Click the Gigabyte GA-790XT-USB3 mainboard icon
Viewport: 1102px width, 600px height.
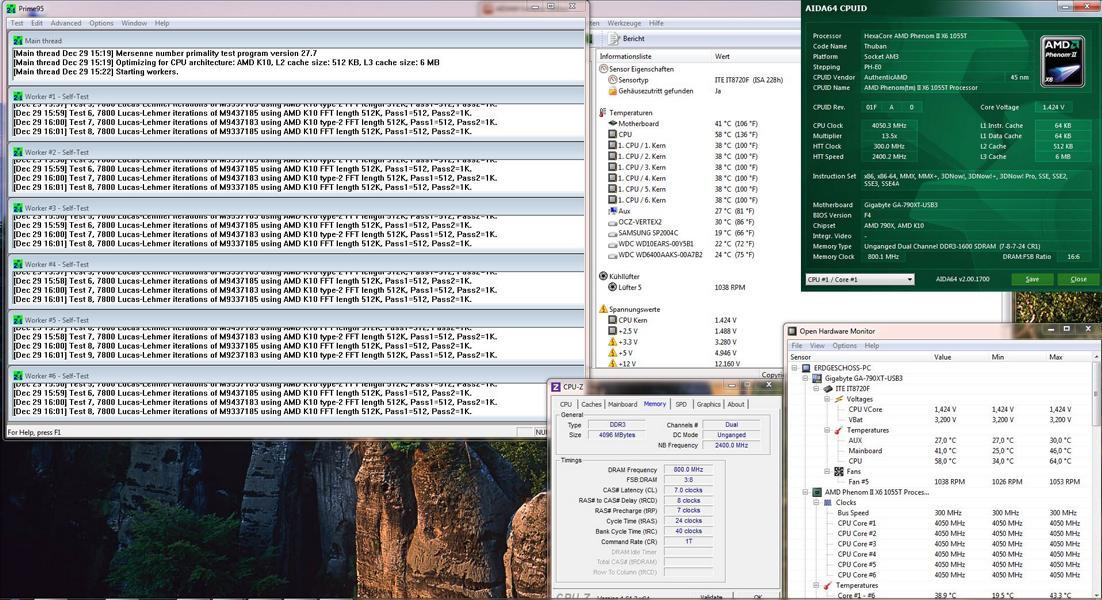point(816,378)
